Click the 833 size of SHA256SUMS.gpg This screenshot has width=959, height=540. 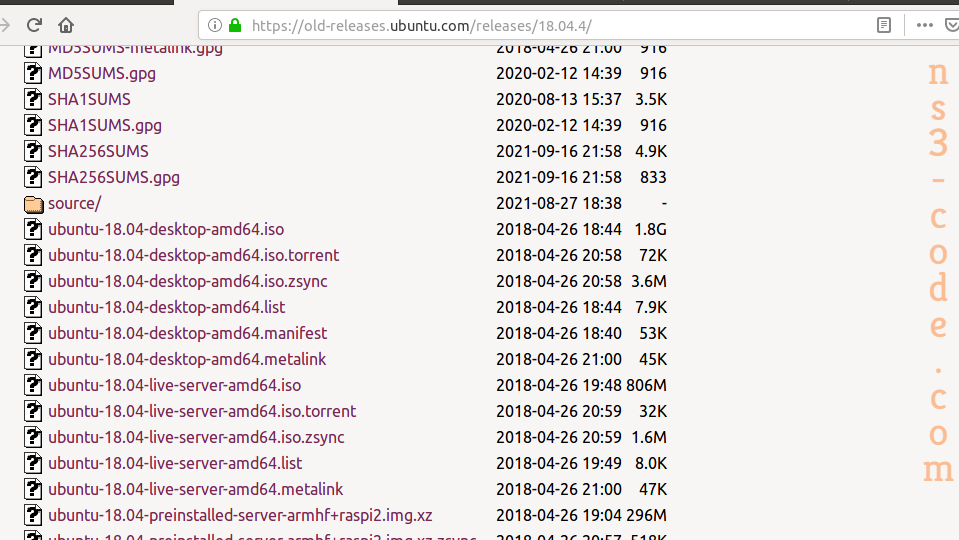coord(653,177)
